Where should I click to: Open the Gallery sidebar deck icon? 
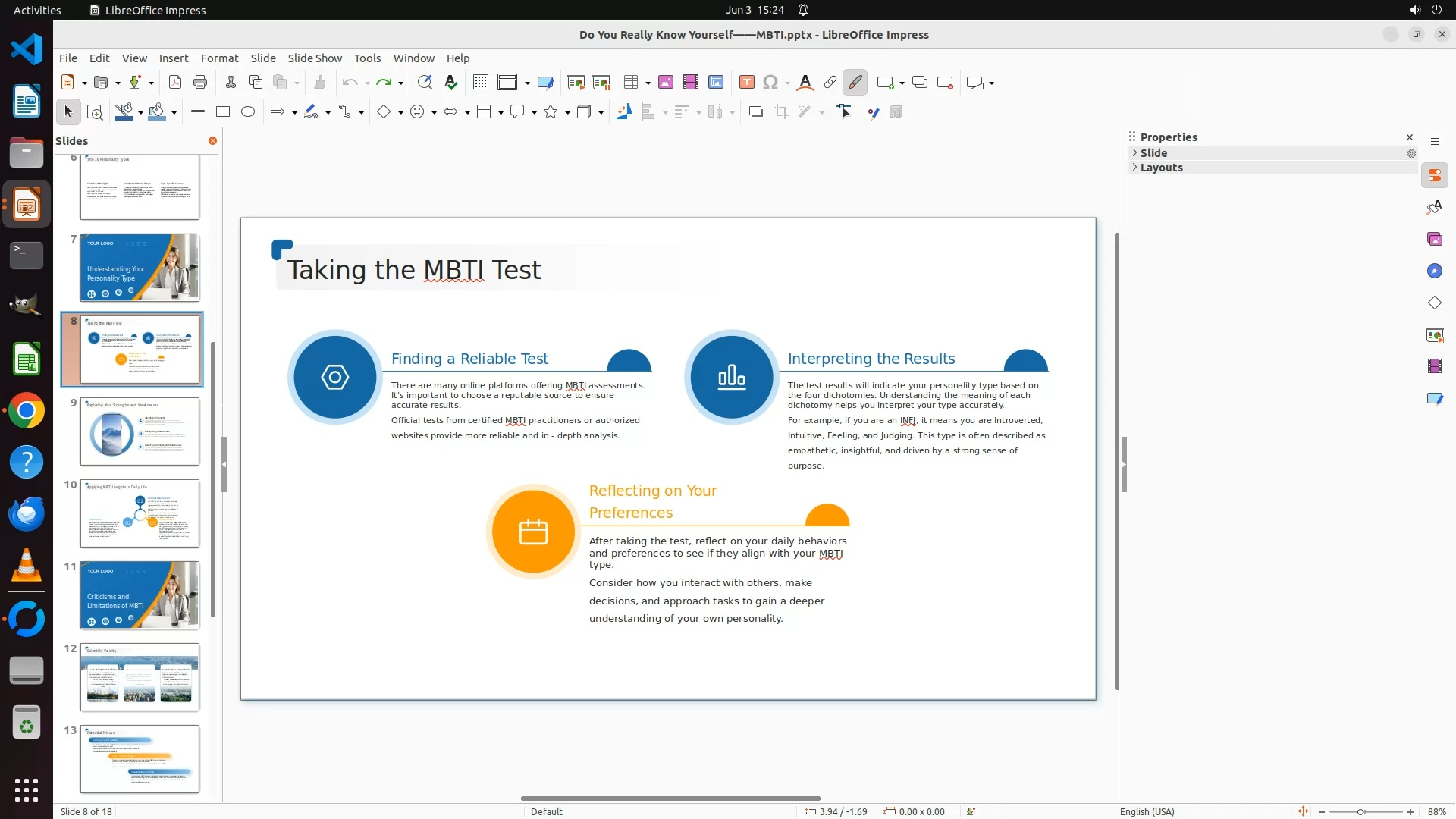[1434, 240]
